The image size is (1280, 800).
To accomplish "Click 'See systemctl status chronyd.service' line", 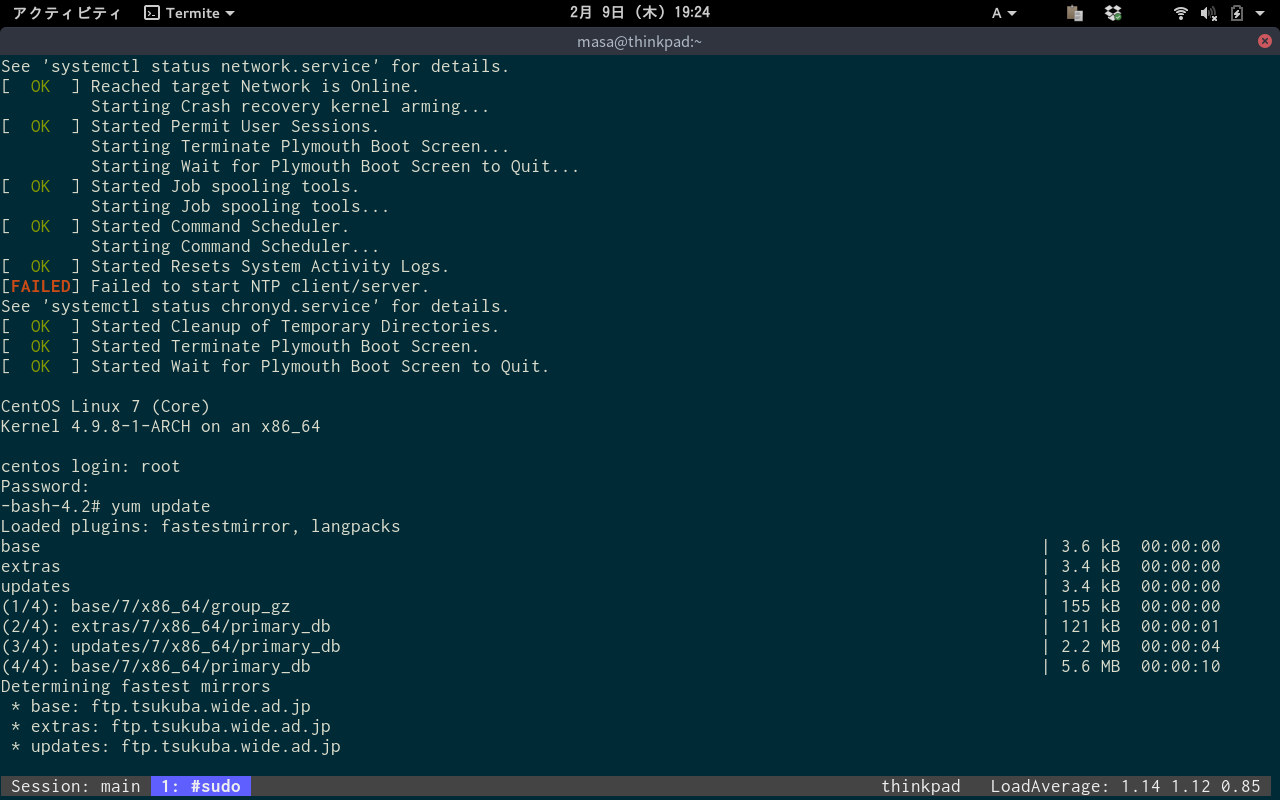I will point(256,306).
